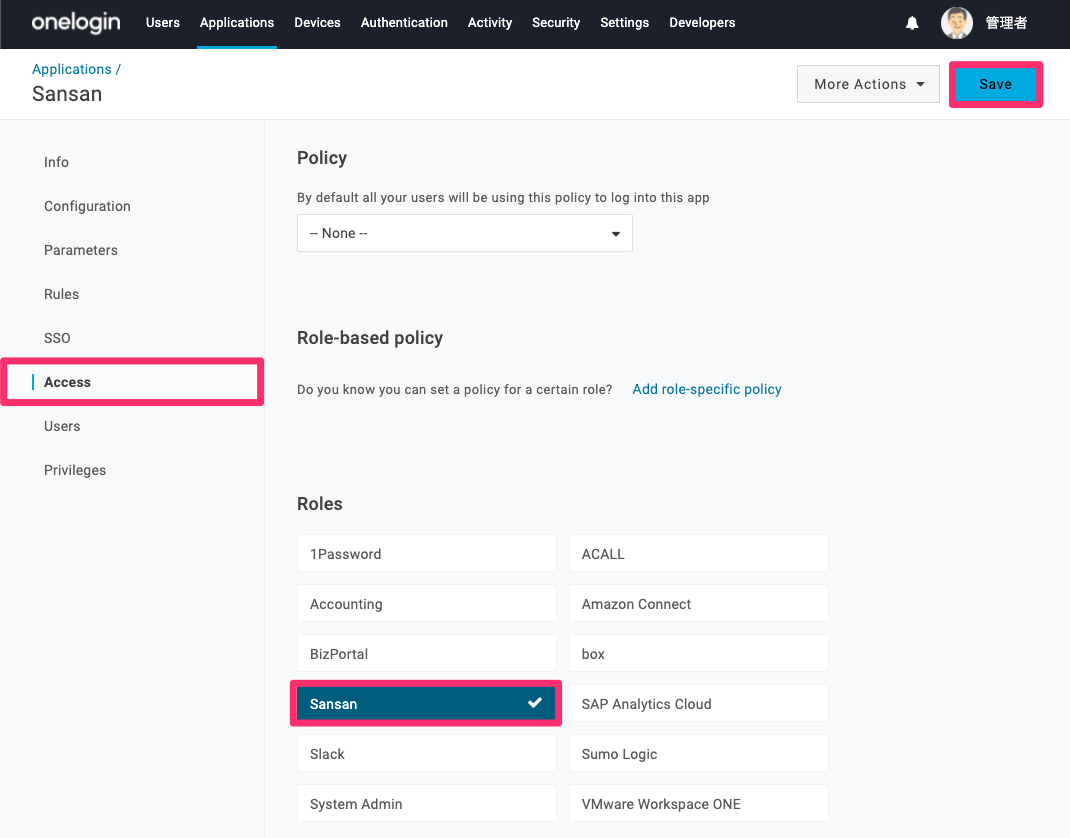Toggle the BizPortal role
1070x838 pixels.
[426, 653]
